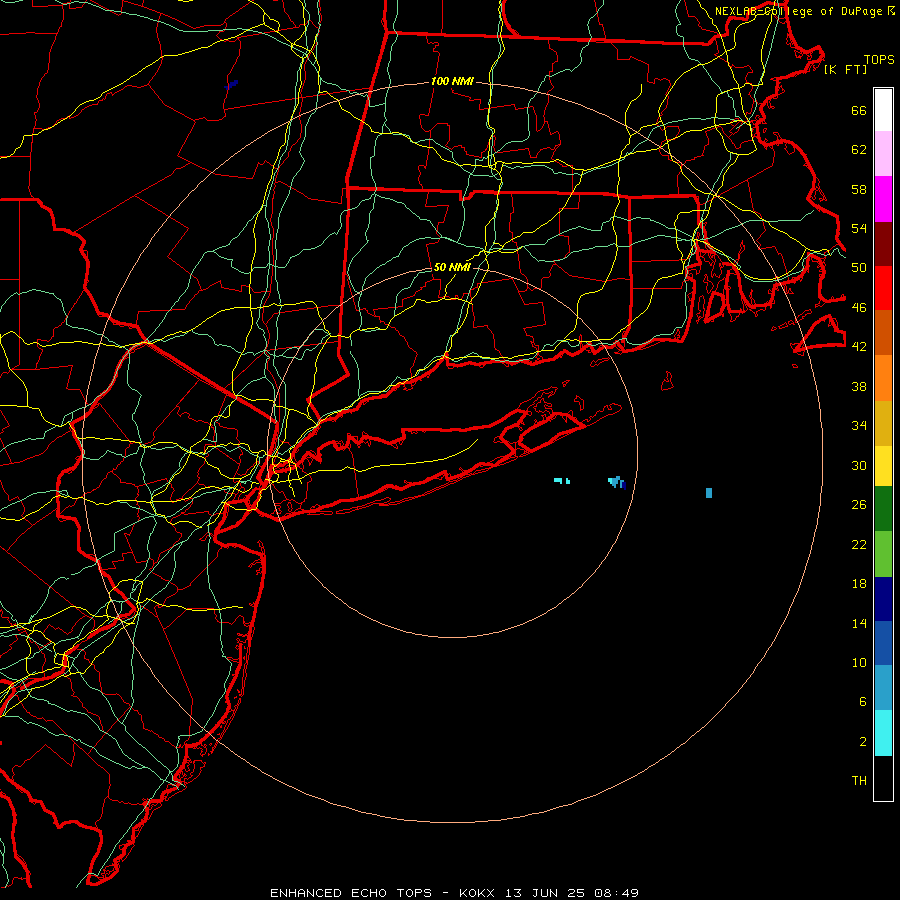Select the magenta legend color band

coord(883,199)
